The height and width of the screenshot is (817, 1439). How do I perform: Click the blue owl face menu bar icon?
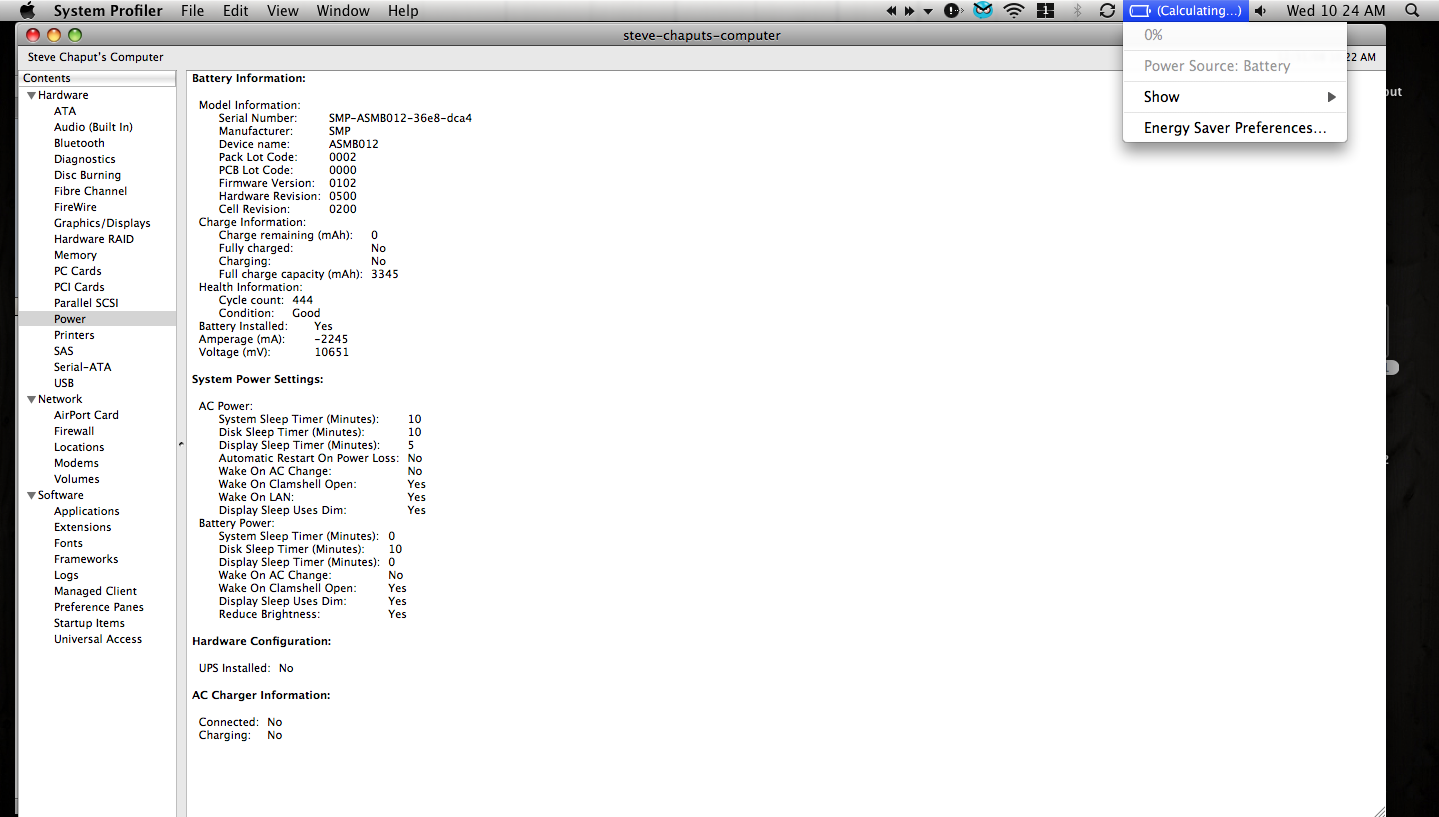983,11
